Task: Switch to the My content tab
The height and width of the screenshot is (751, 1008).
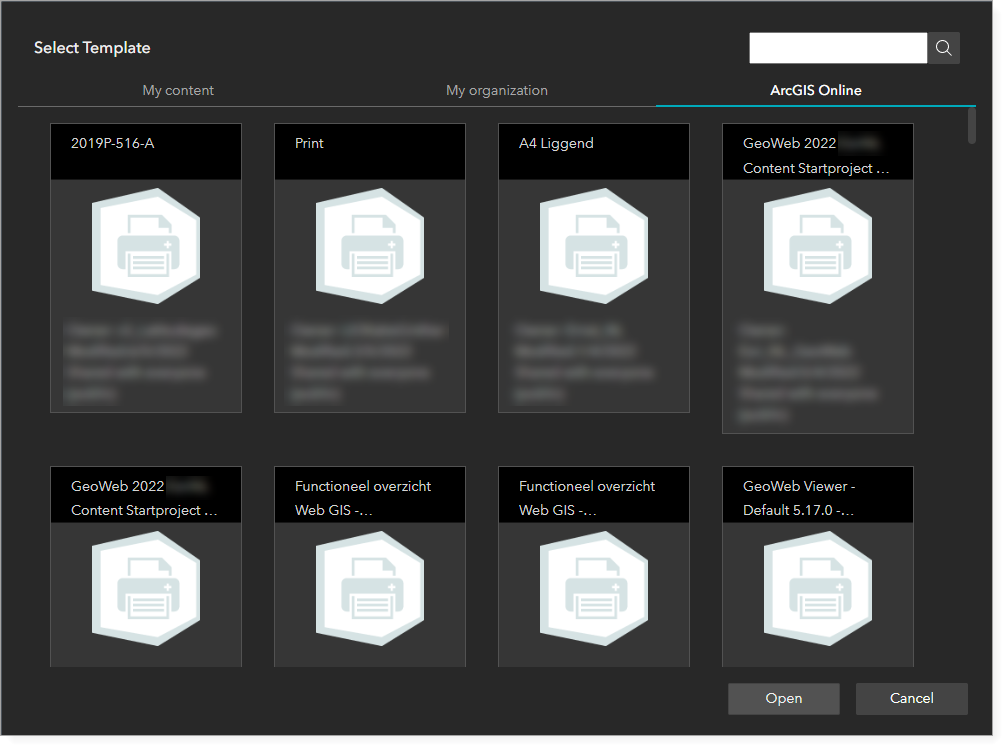Action: coord(178,90)
